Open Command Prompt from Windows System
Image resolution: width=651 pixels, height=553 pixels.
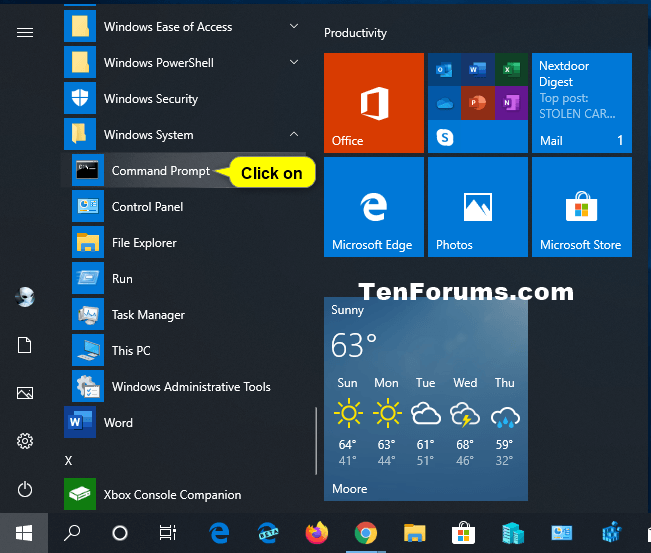[x=184, y=171]
